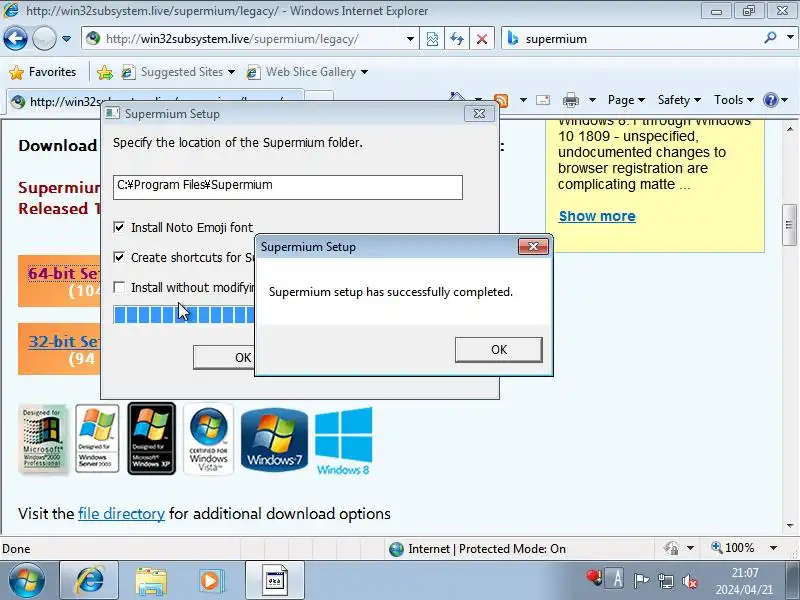
Task: Click the red alert tray icon
Action: coord(594,577)
